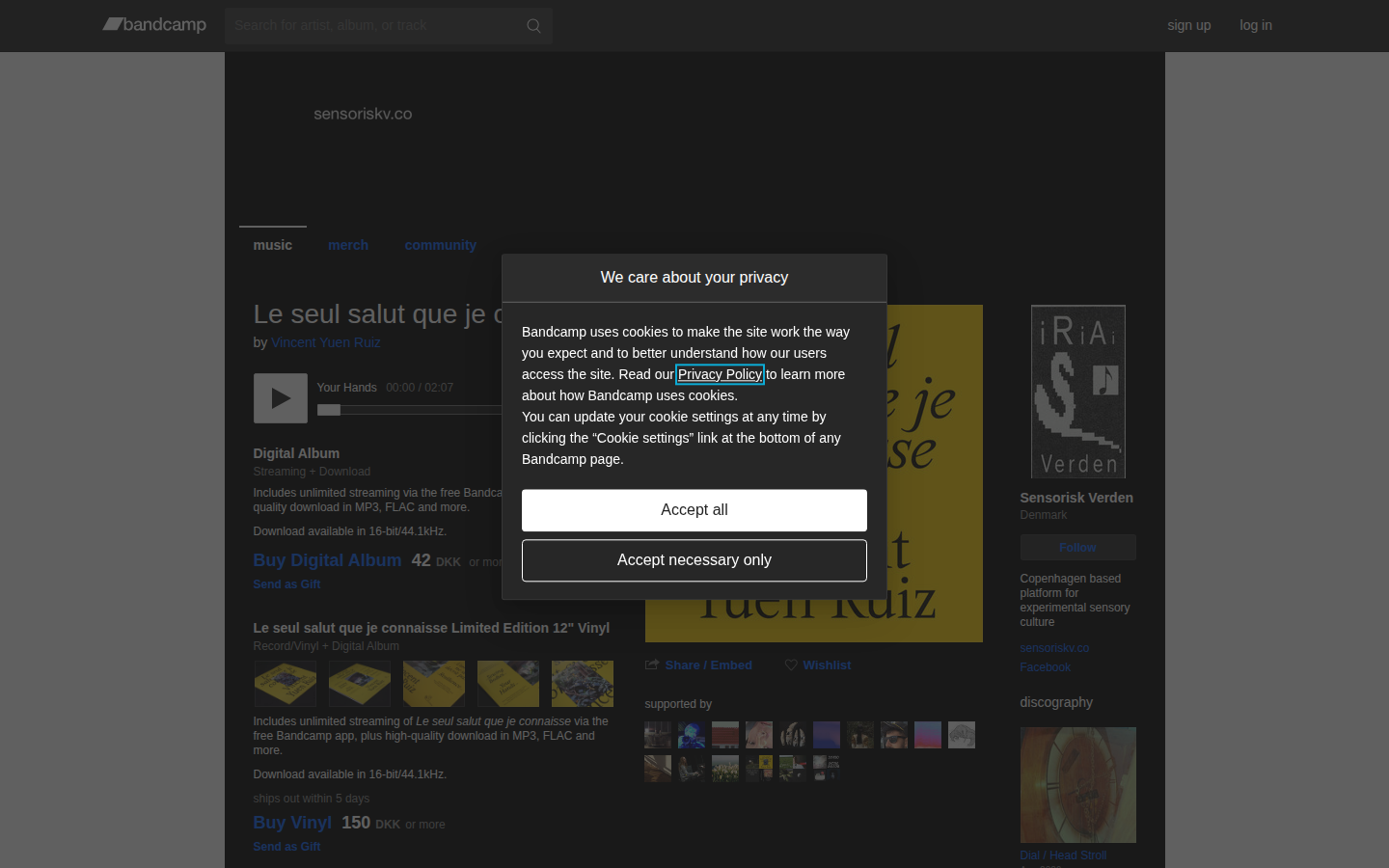
Task: Open Dial / Head Stroll album cover
Action: 1077,785
